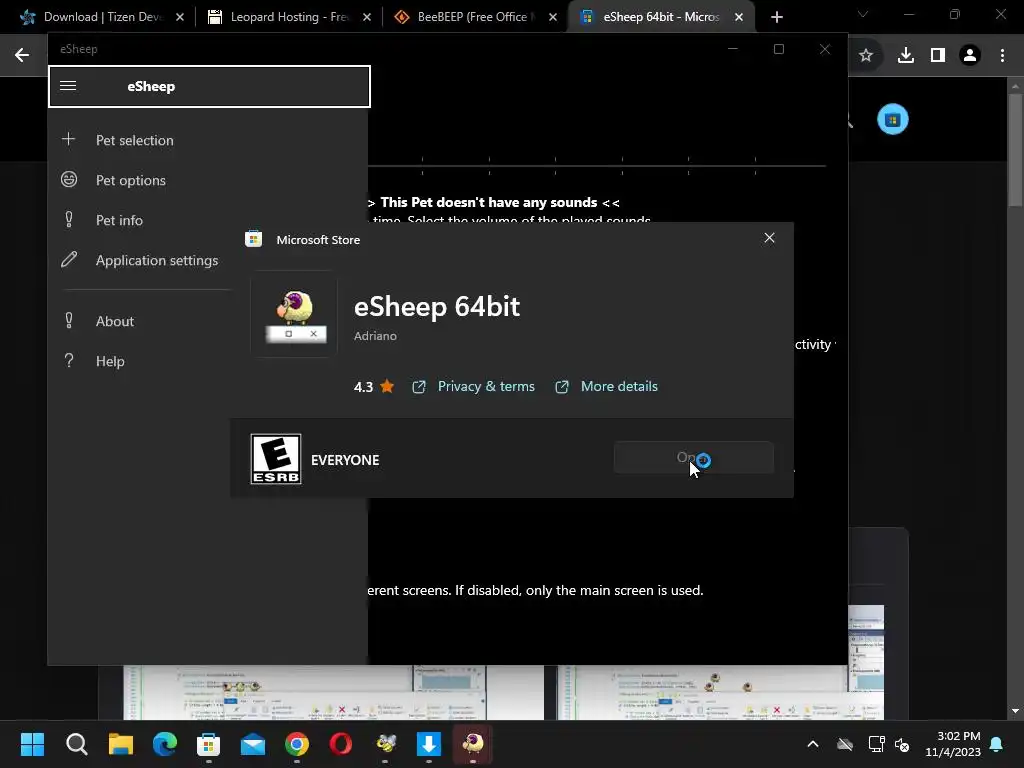The height and width of the screenshot is (768, 1024).
Task: Open Mail app from taskbar
Action: coord(253,744)
